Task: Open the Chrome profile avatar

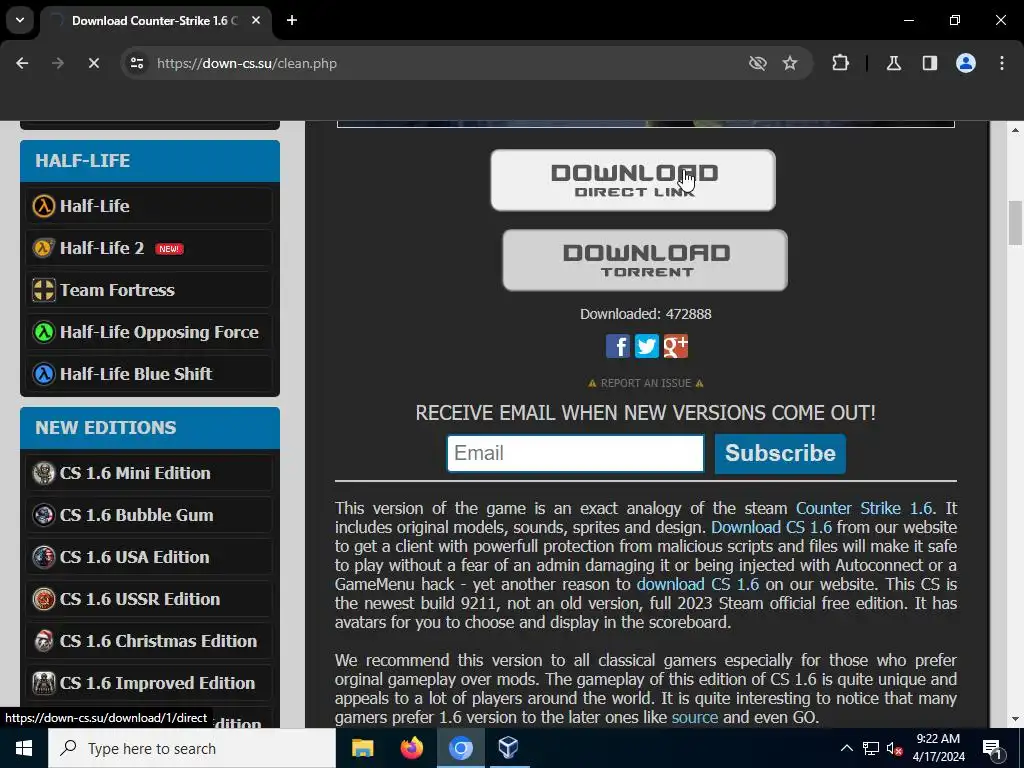Action: point(966,63)
